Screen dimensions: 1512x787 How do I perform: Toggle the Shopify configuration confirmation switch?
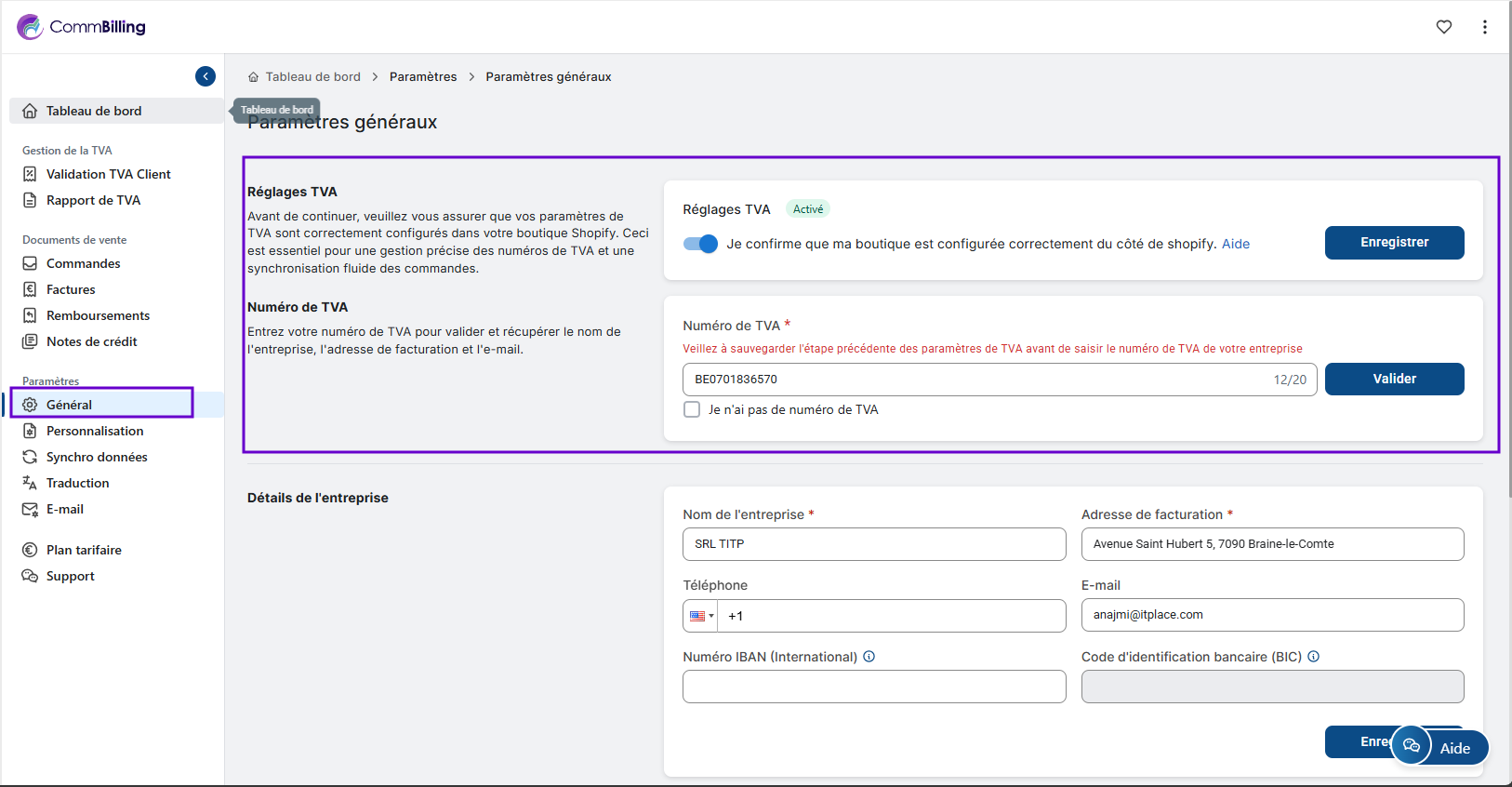(700, 244)
